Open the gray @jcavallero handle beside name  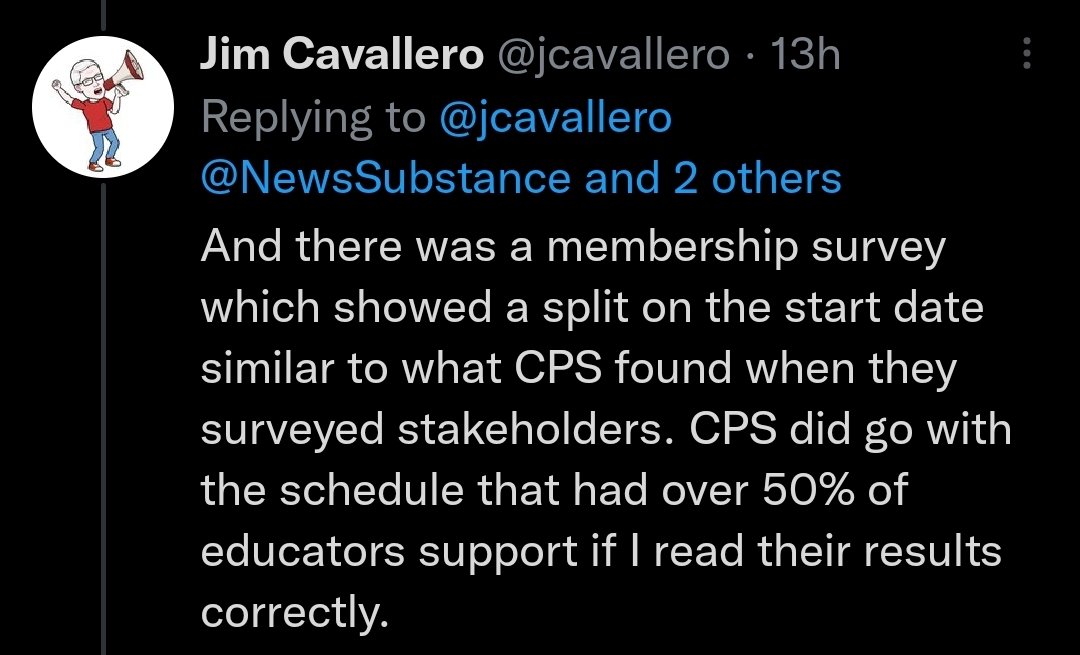[x=612, y=54]
